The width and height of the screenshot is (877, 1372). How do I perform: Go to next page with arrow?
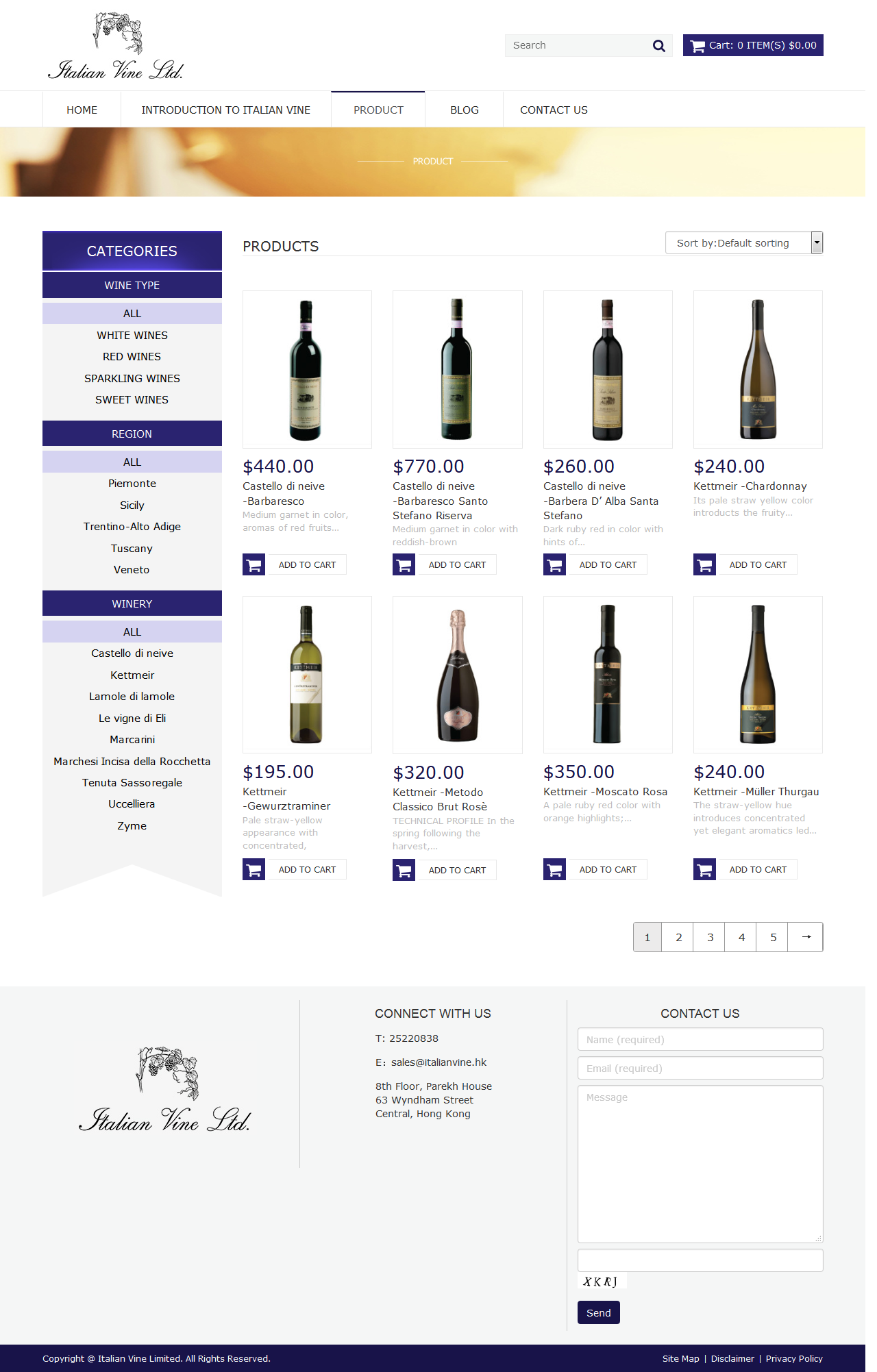(x=806, y=937)
